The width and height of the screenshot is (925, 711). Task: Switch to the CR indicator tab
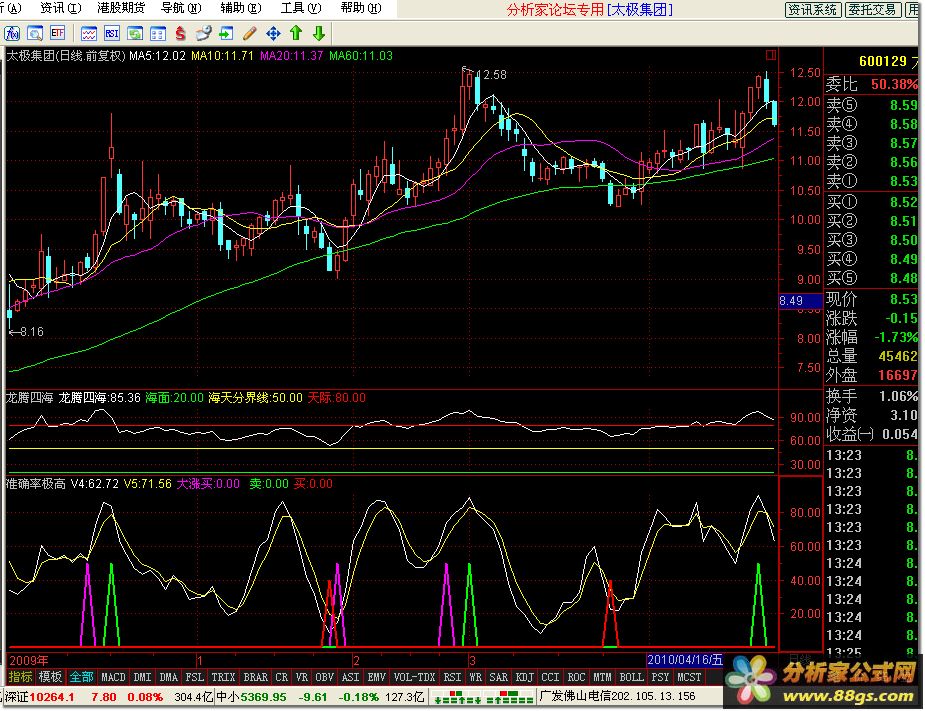click(282, 677)
